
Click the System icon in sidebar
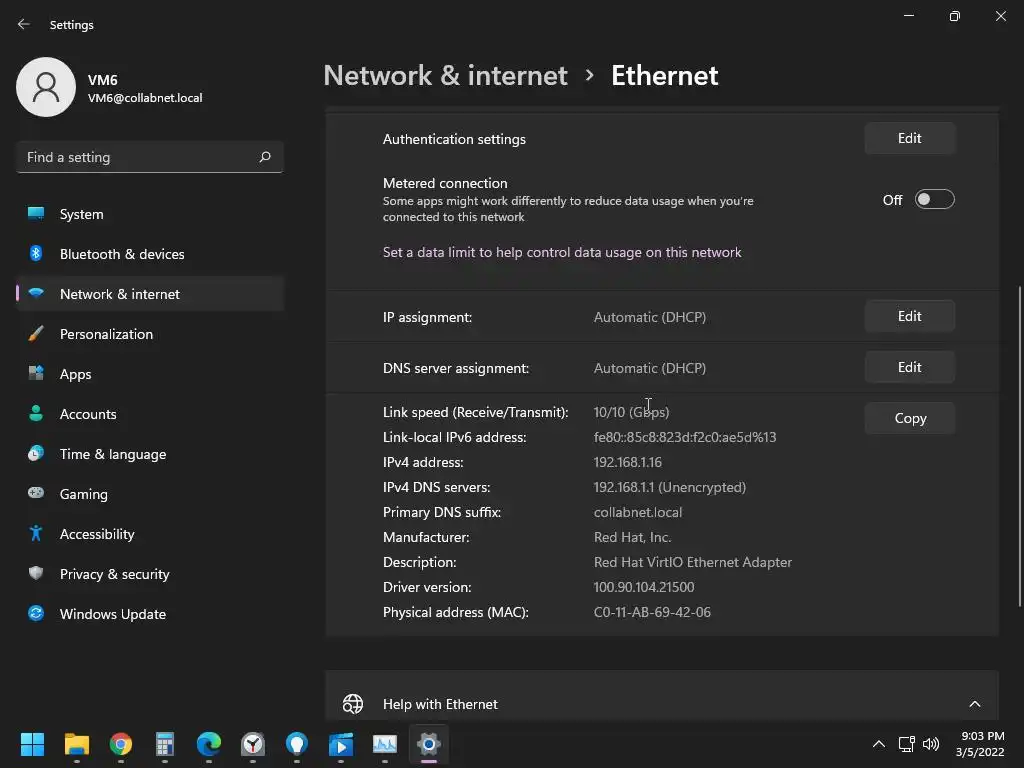pos(36,214)
